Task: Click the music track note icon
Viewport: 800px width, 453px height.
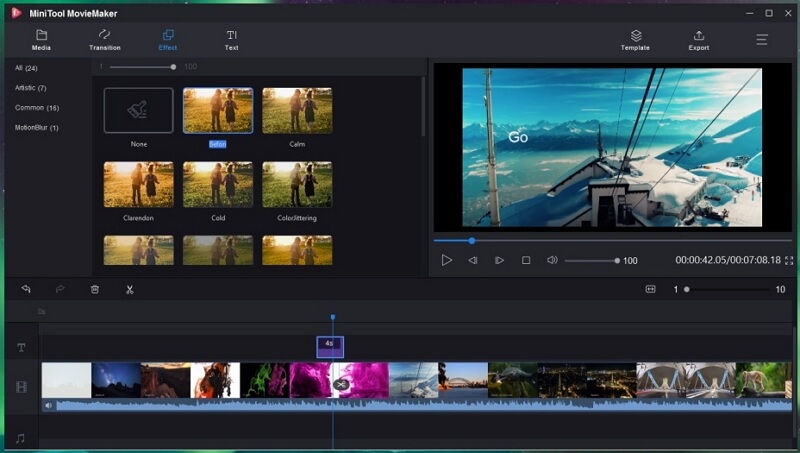Action: [x=20, y=438]
